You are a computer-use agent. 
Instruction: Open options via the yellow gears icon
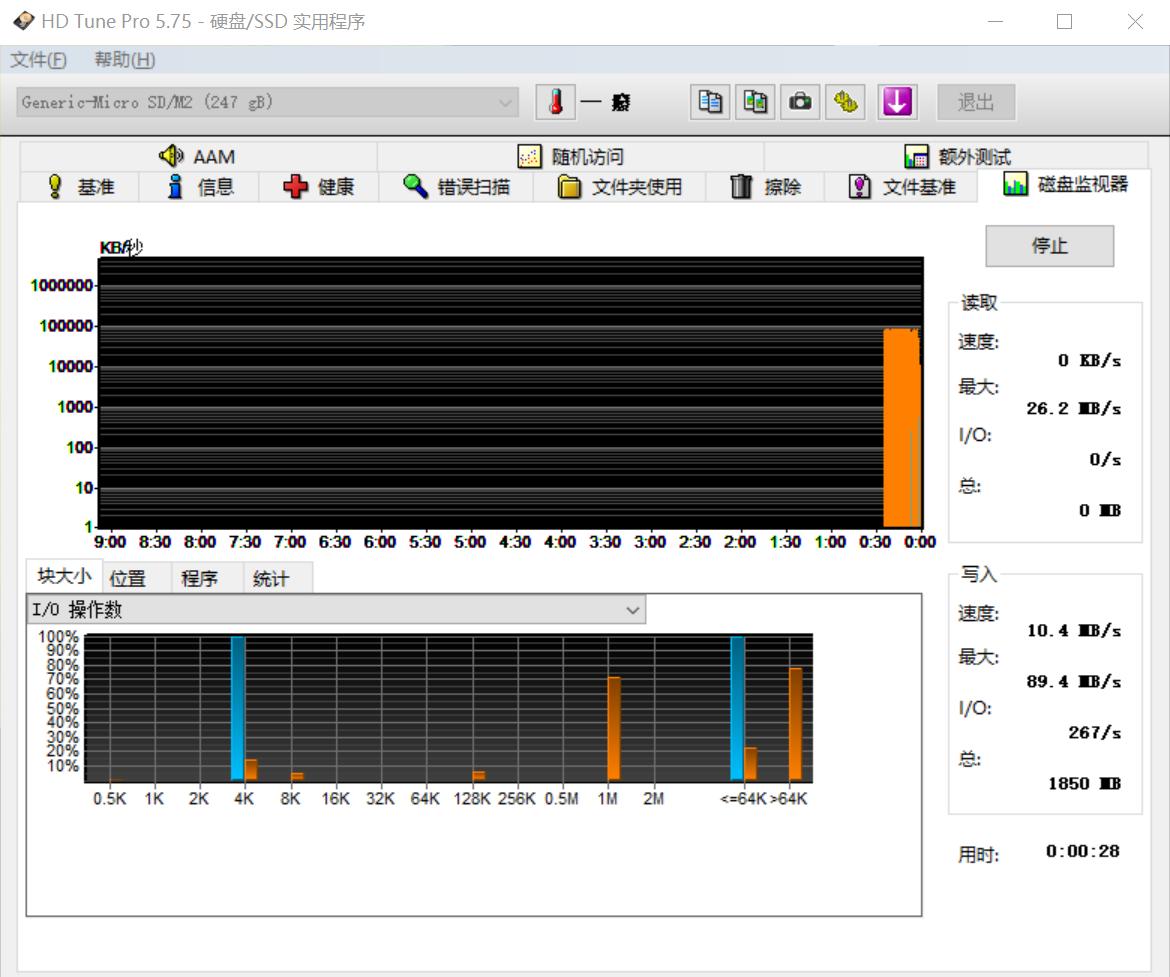[x=845, y=101]
